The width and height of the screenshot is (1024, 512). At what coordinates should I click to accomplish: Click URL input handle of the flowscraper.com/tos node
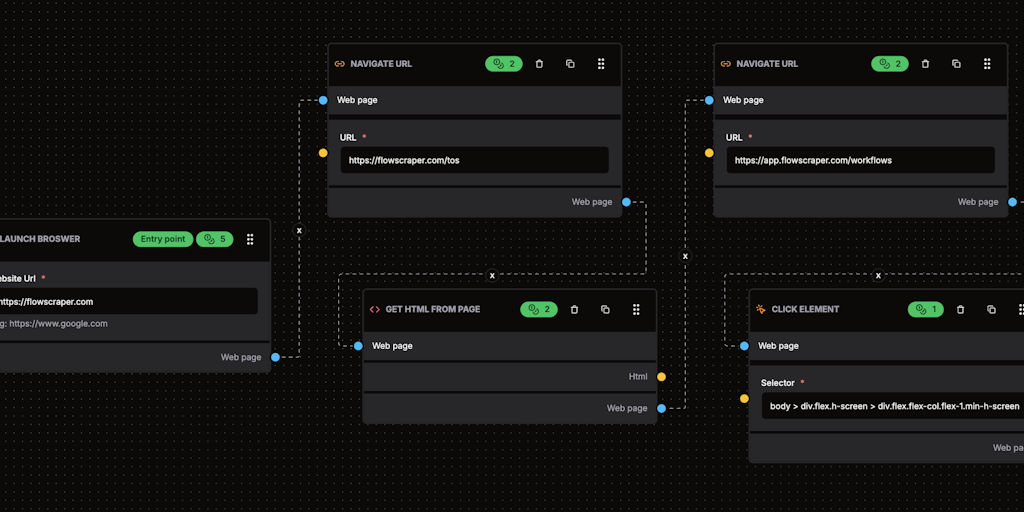tap(323, 153)
